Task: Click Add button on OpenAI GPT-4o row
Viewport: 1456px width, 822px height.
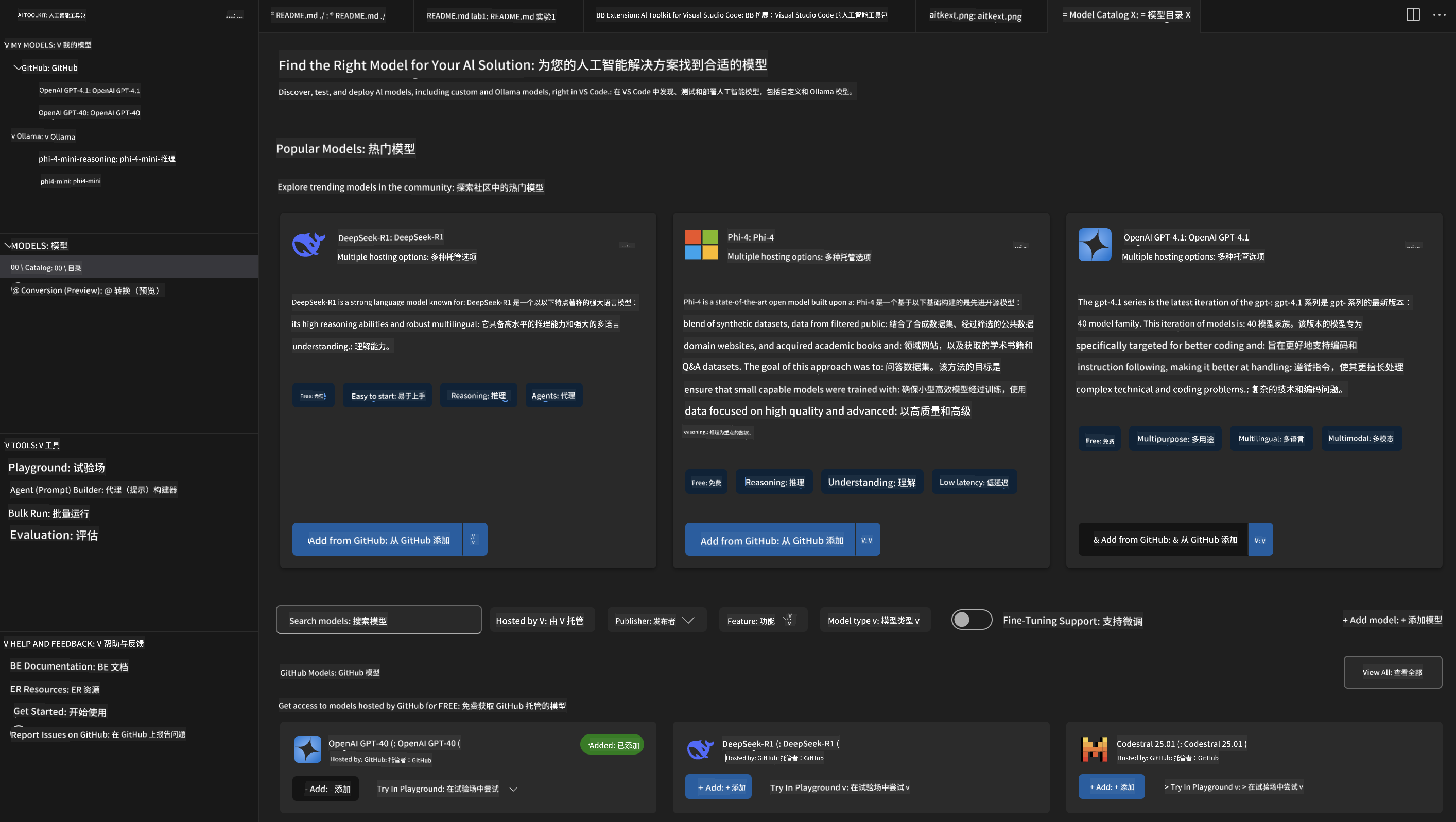Action: (x=325, y=789)
